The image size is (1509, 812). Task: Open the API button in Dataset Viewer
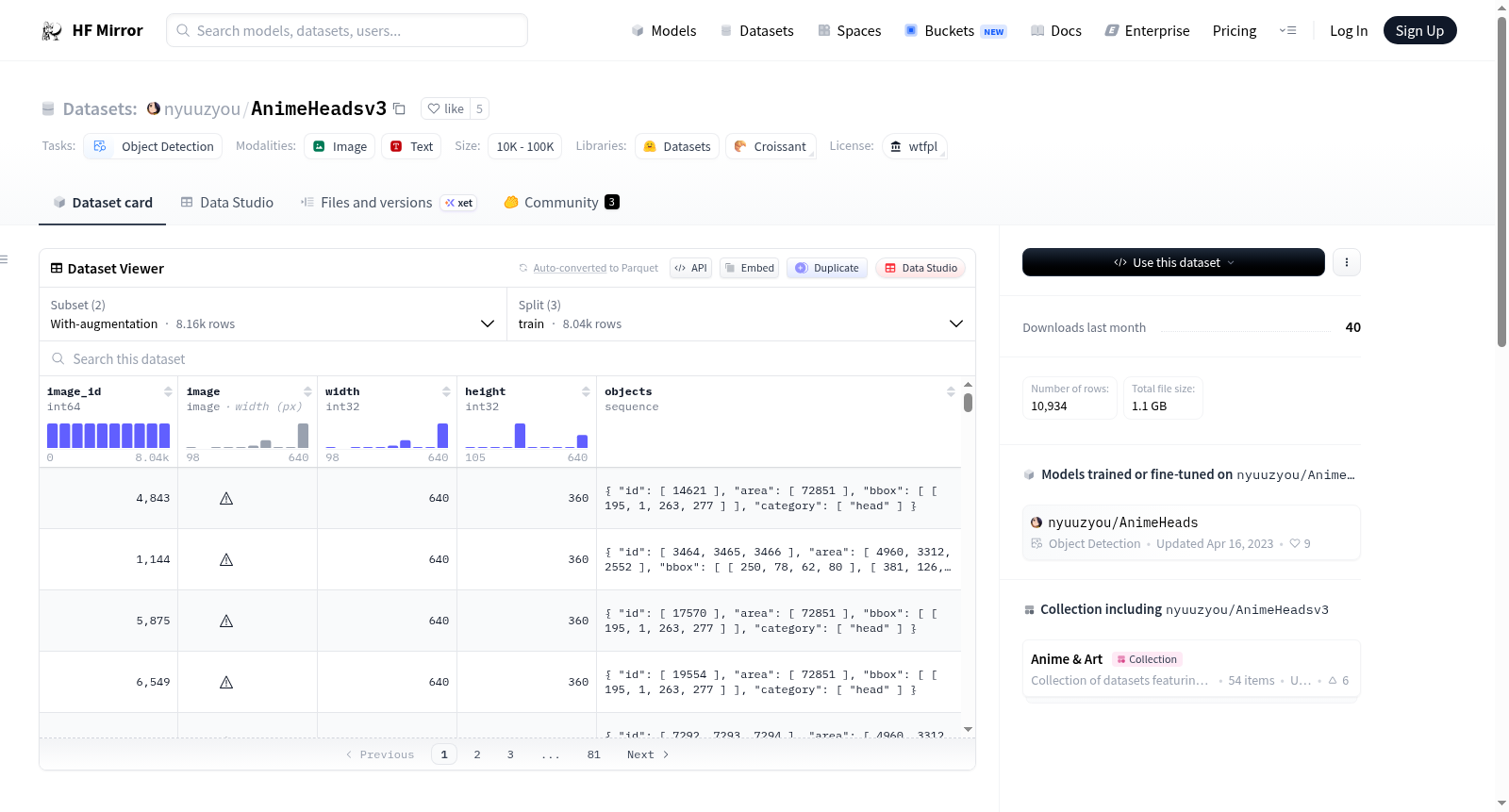coord(690,268)
